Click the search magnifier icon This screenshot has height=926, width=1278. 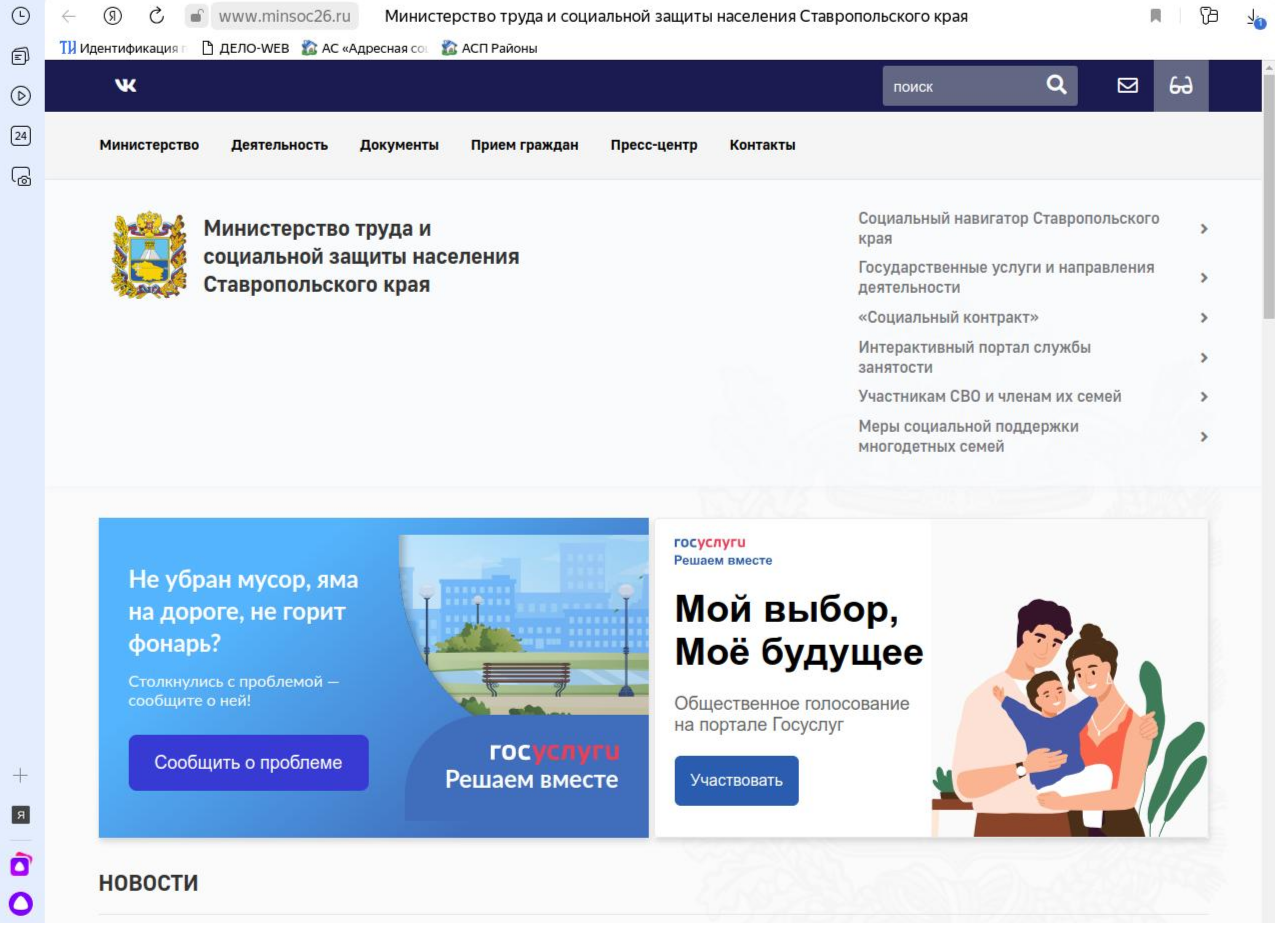pyautogui.click(x=1055, y=87)
